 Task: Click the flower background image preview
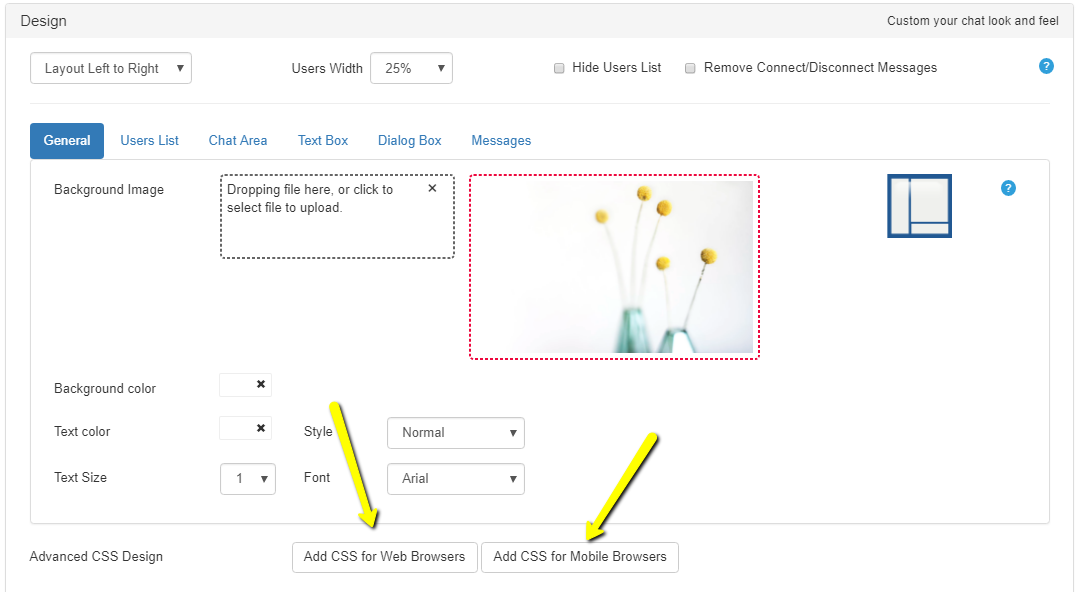[614, 267]
